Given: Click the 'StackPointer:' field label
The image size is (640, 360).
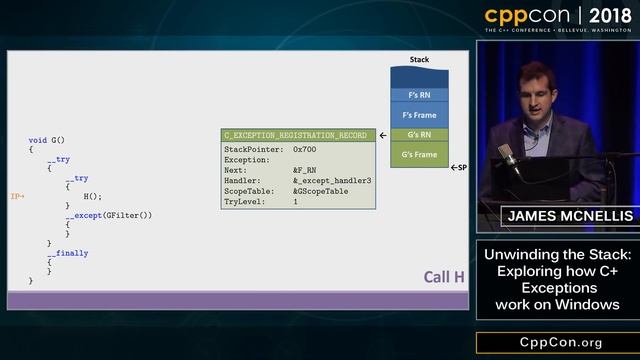Looking at the screenshot, I should point(254,149).
